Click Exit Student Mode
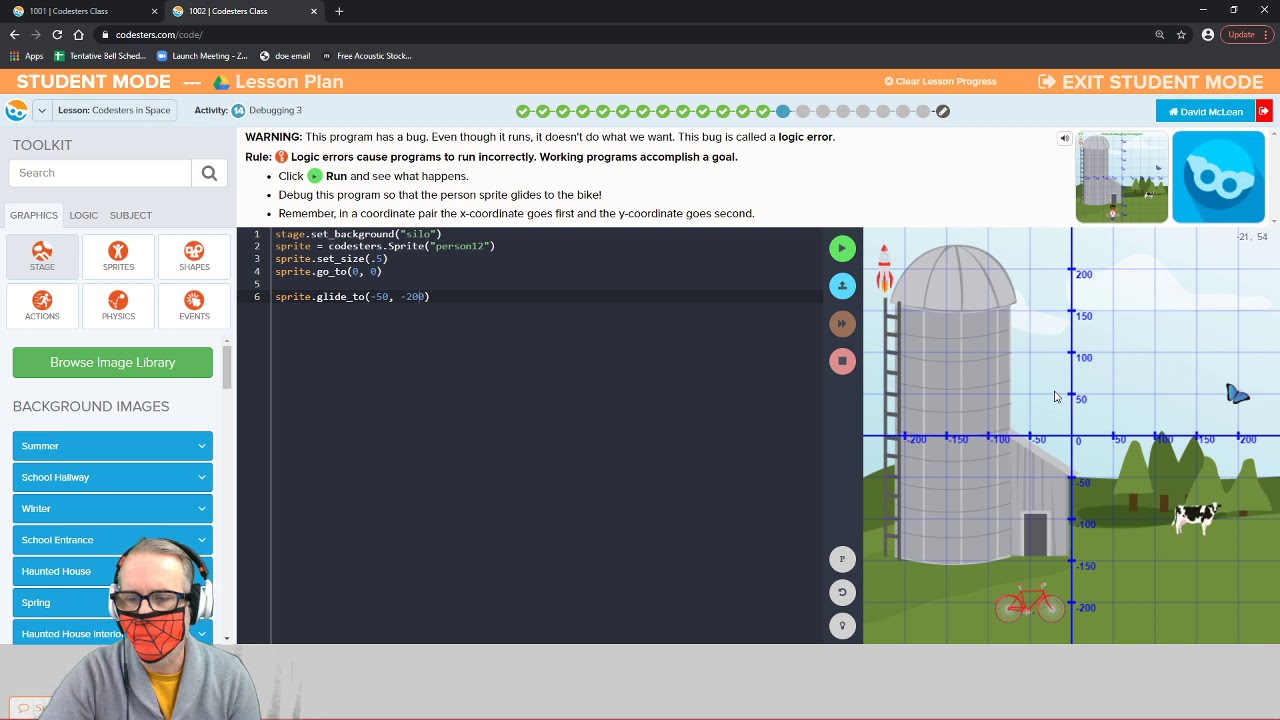 pos(1151,82)
